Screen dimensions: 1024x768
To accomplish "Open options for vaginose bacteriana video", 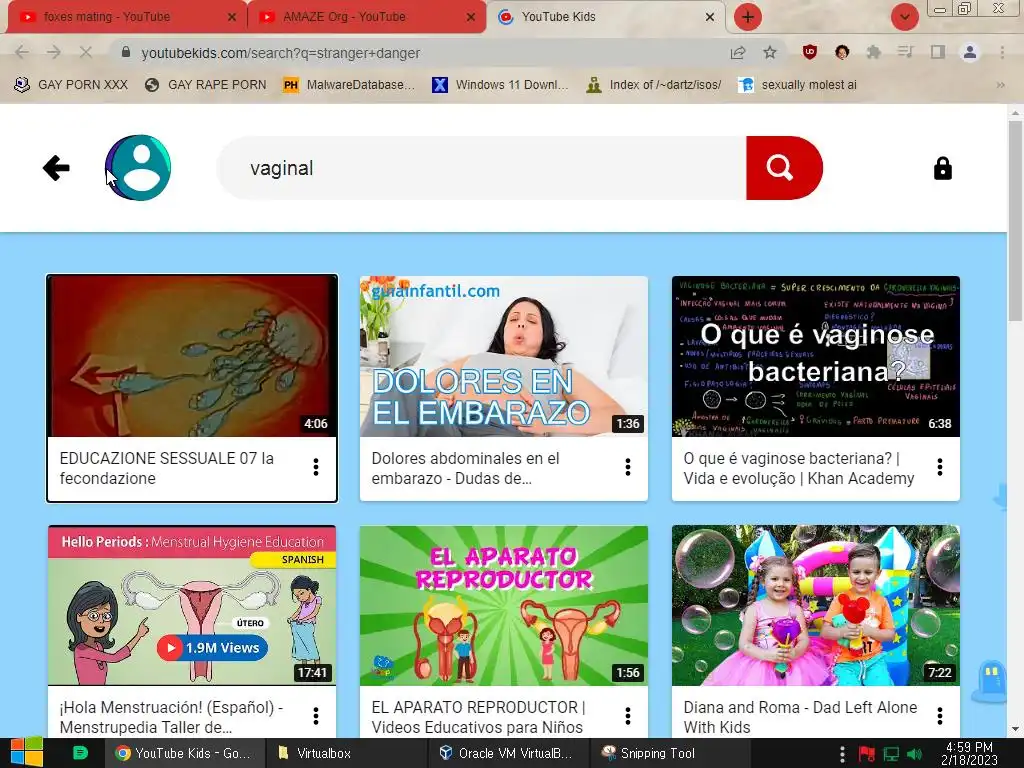I will pyautogui.click(x=940, y=467).
